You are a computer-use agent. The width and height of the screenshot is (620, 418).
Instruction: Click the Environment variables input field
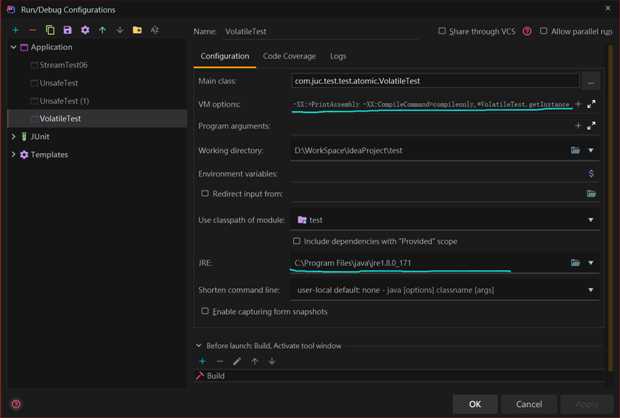(437, 174)
